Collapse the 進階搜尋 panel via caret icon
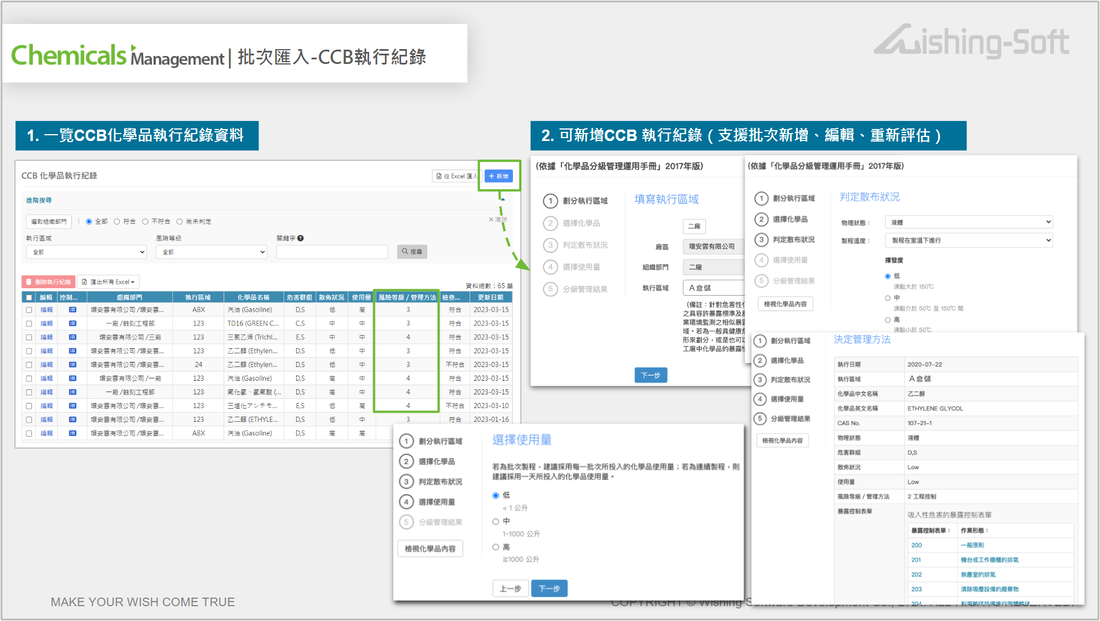The width and height of the screenshot is (1100, 621). coord(503,200)
